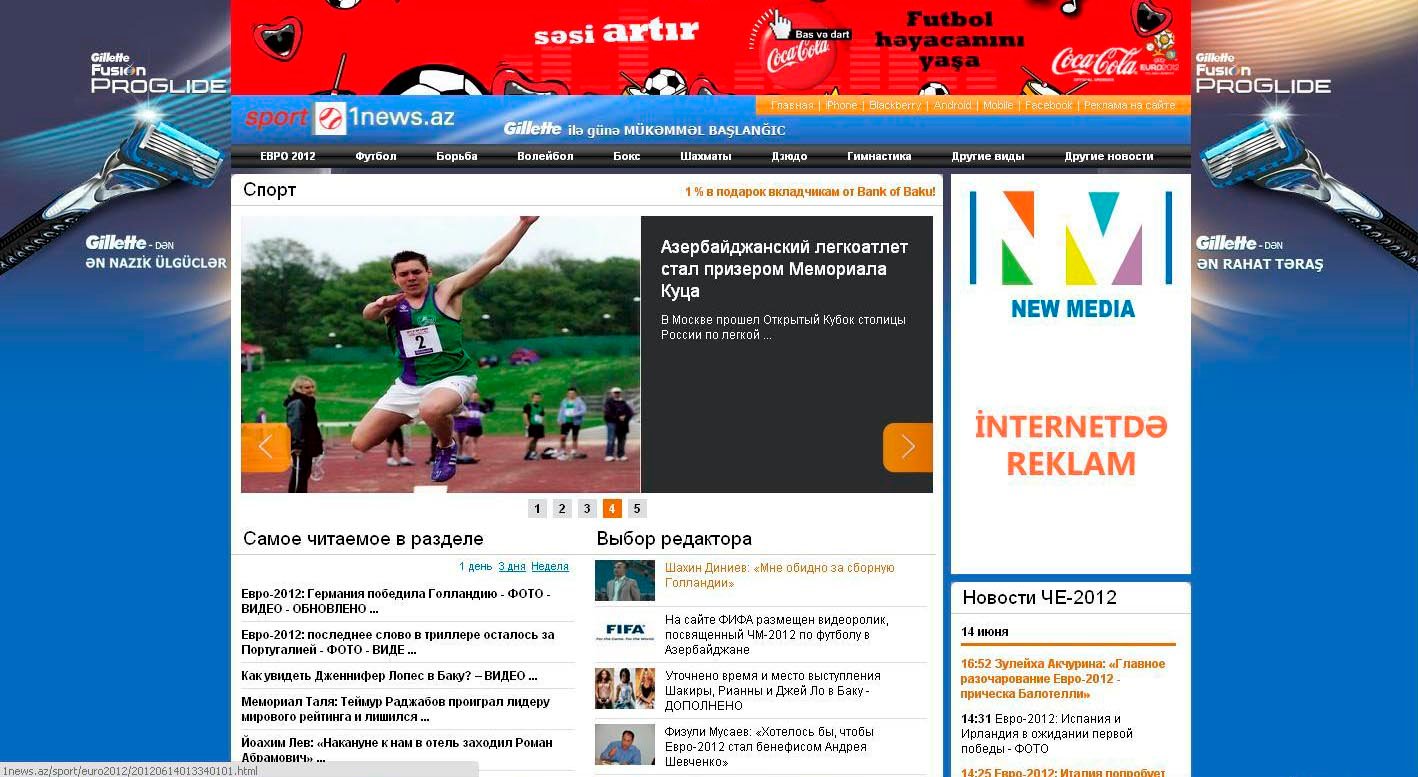
Task: Open the Германия победила Голландию headline
Action: point(396,601)
